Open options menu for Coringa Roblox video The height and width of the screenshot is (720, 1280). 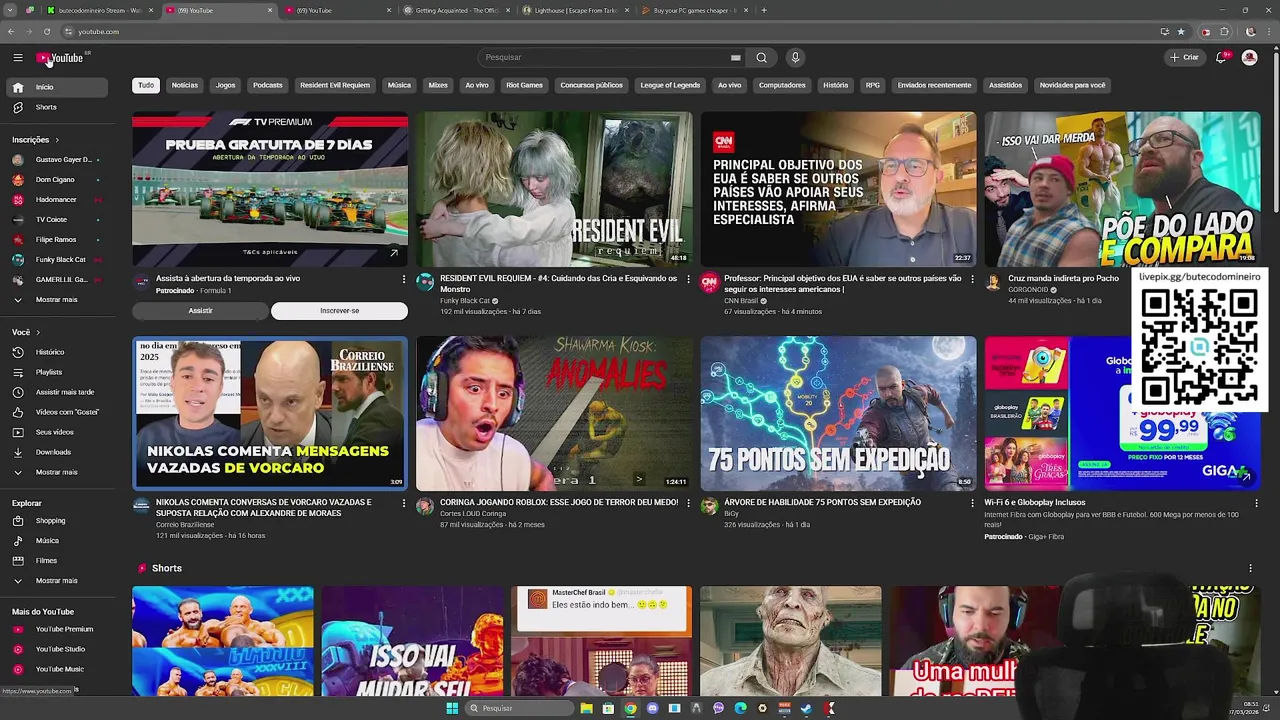click(688, 504)
